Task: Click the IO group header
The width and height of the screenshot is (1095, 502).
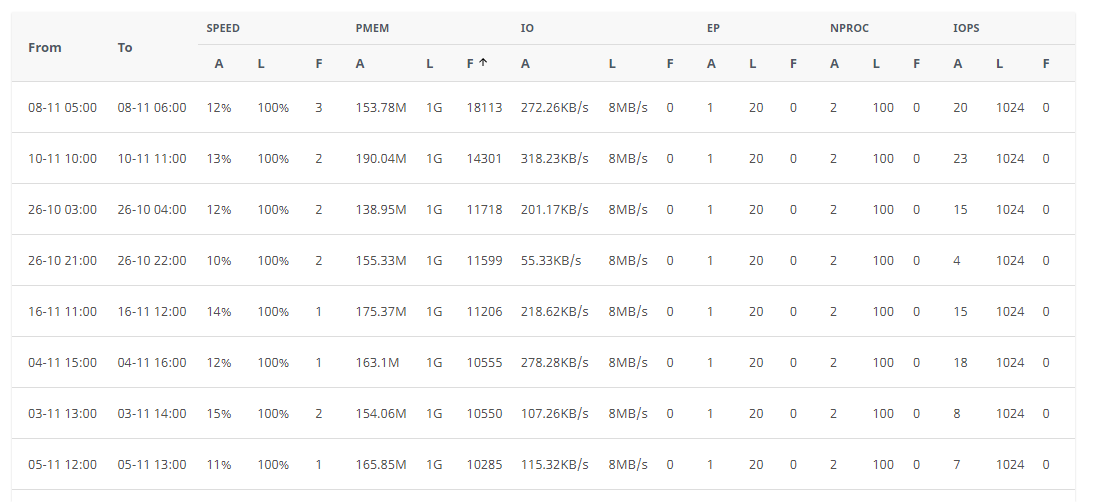Action: 527,28
